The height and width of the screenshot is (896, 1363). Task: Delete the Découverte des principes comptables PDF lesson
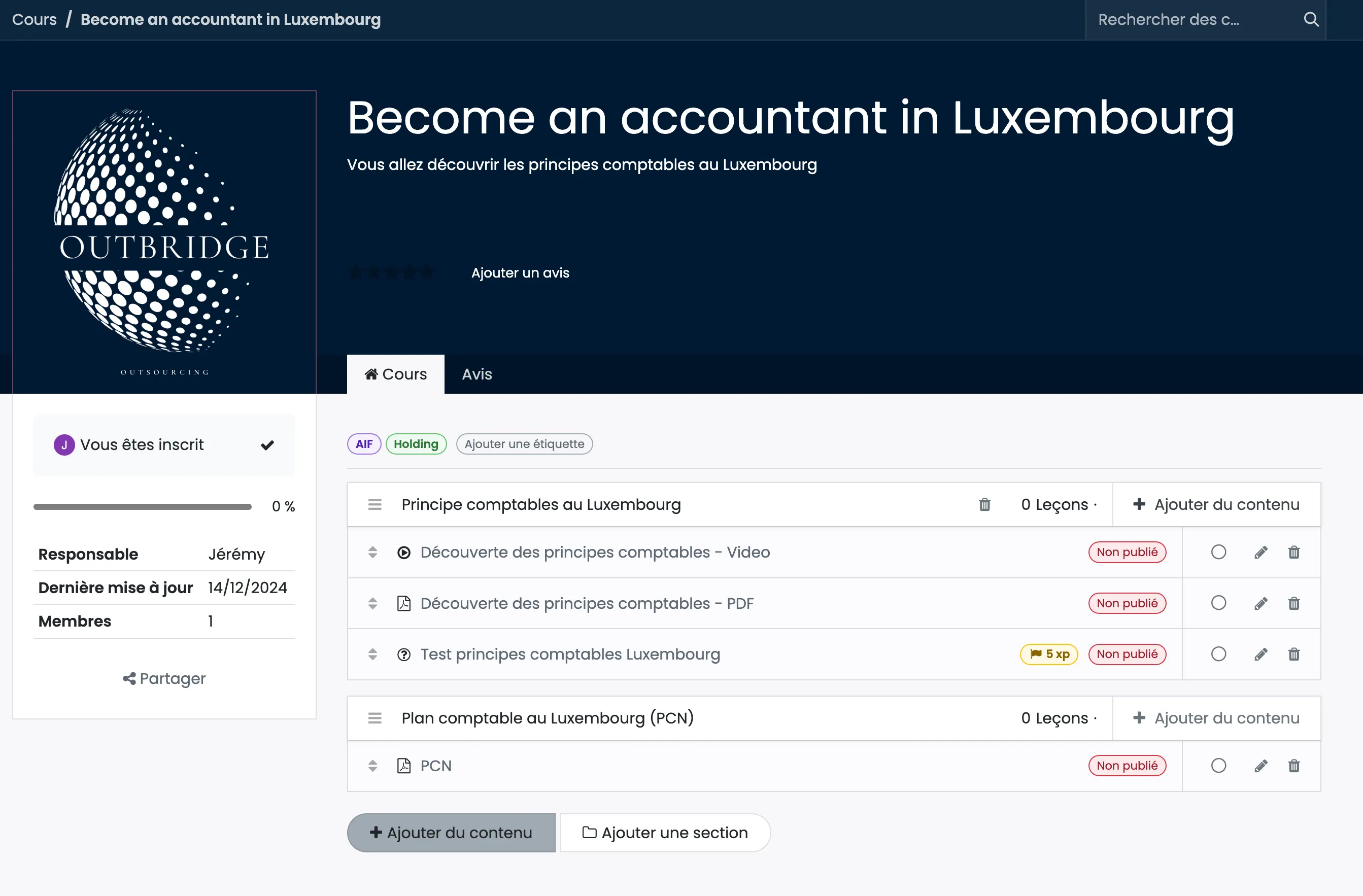tap(1293, 603)
